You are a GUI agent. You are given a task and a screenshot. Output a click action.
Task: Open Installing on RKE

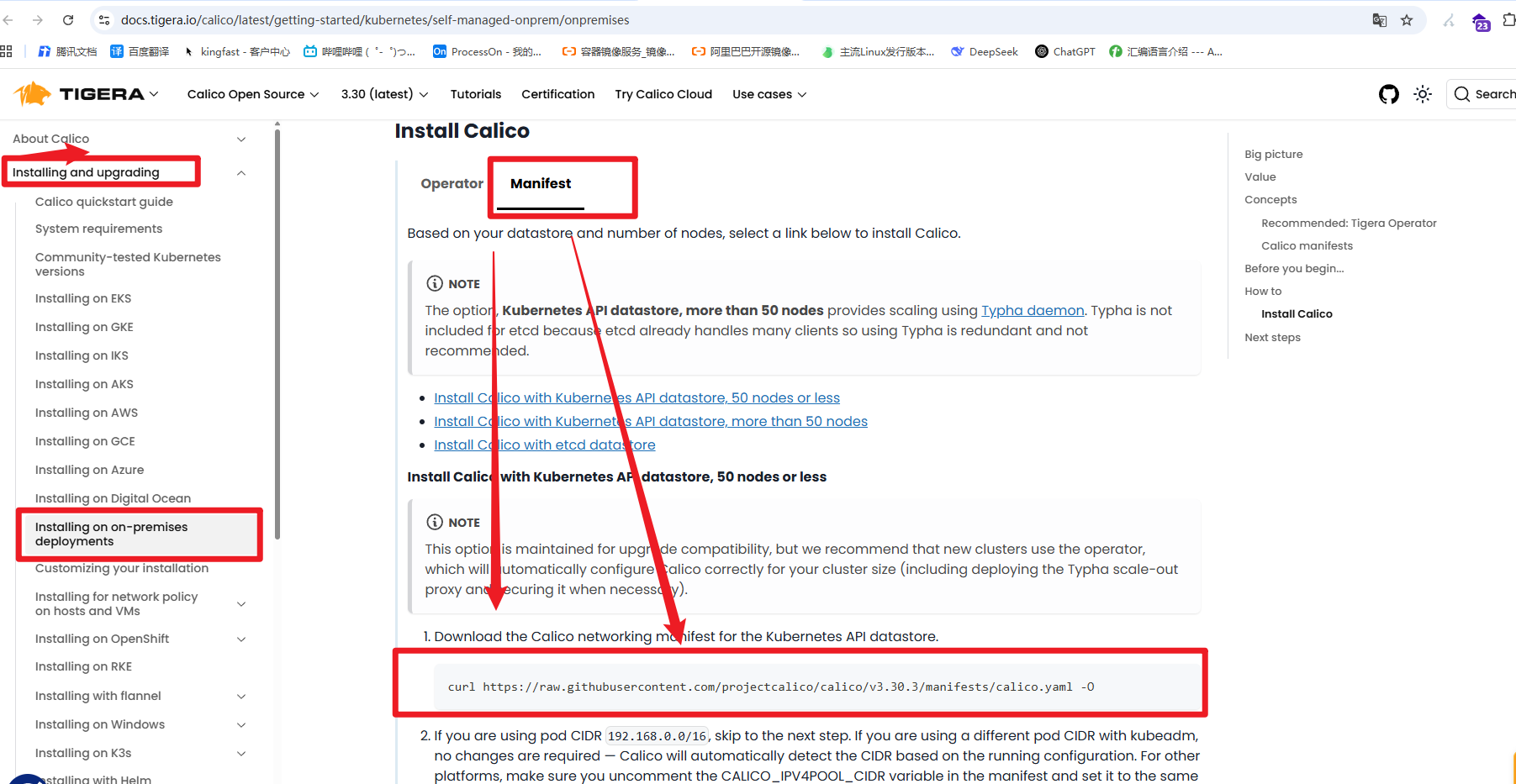(x=83, y=666)
